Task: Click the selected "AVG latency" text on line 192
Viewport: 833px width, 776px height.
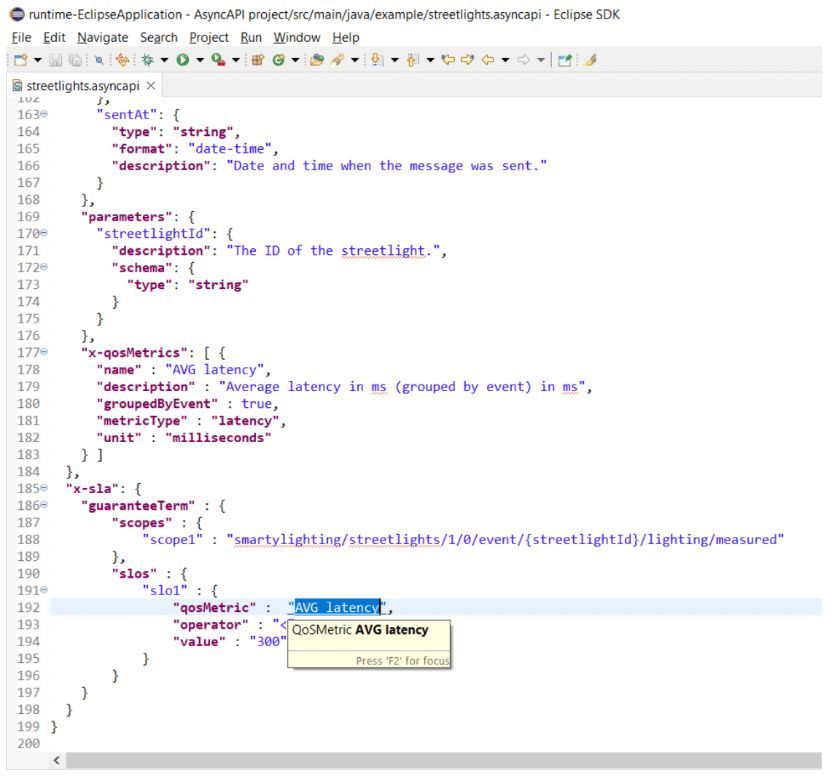Action: pyautogui.click(x=337, y=608)
